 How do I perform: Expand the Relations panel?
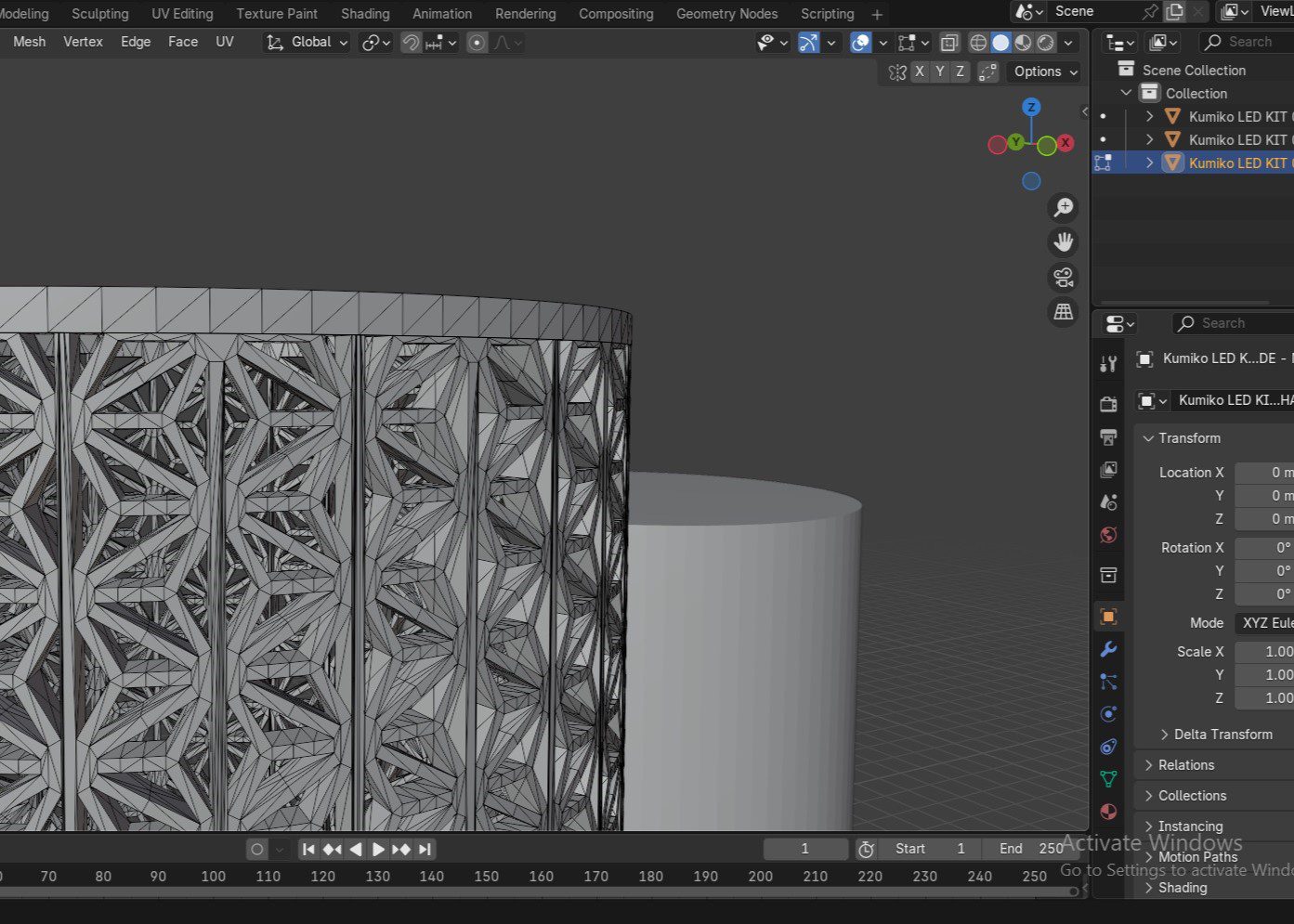click(1186, 765)
